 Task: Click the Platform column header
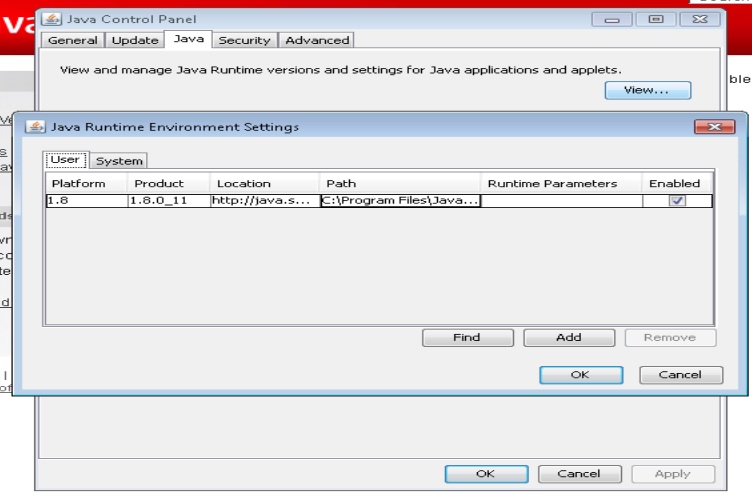pyautogui.click(x=87, y=184)
